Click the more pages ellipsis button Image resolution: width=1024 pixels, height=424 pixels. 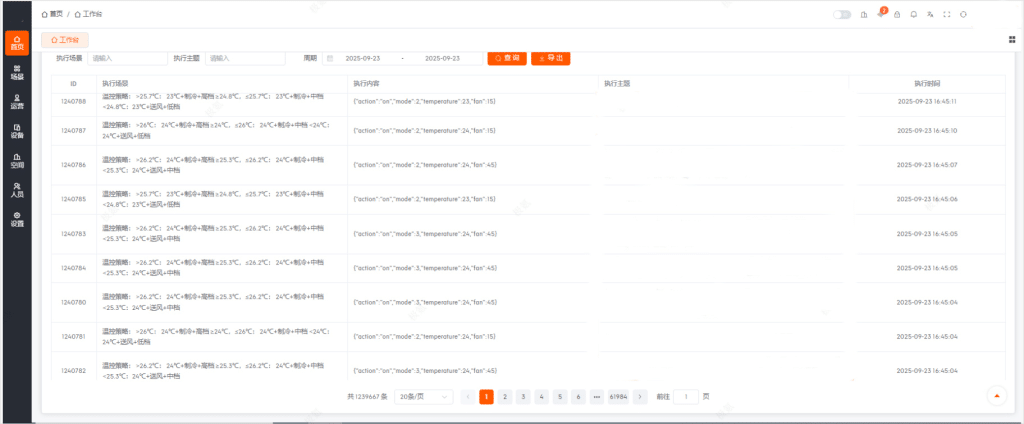click(x=596, y=397)
